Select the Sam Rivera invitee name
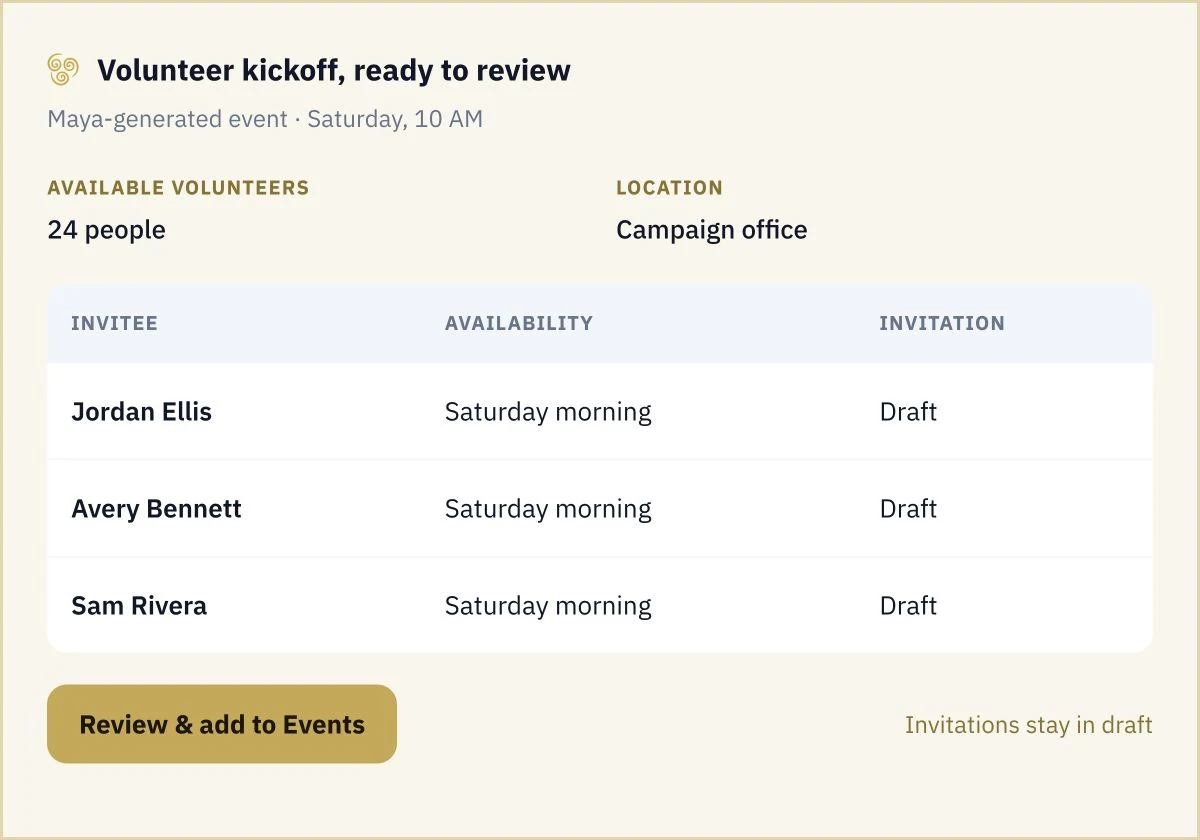The width and height of the screenshot is (1200, 840). 139,605
